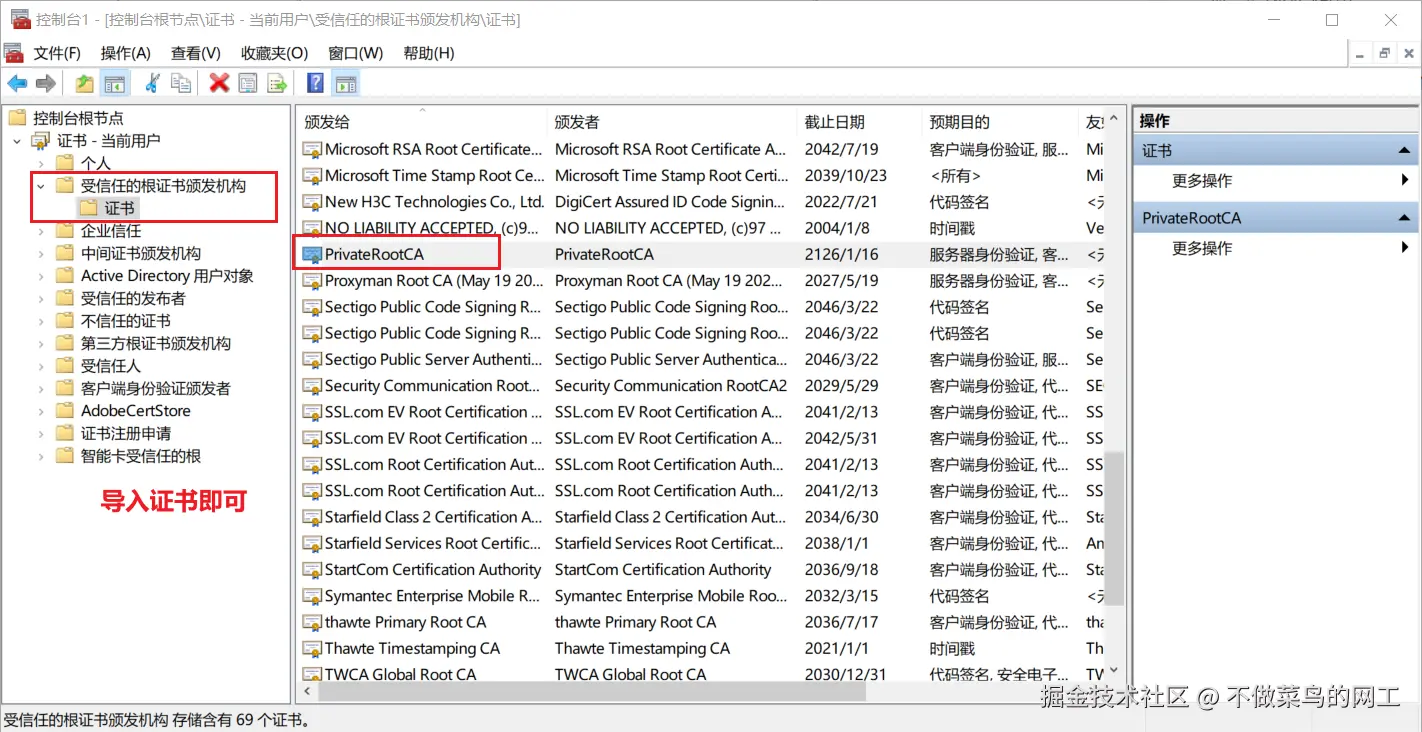Click the folder icon next to 个人
Image resolution: width=1422 pixels, height=732 pixels.
pyautogui.click(x=65, y=163)
